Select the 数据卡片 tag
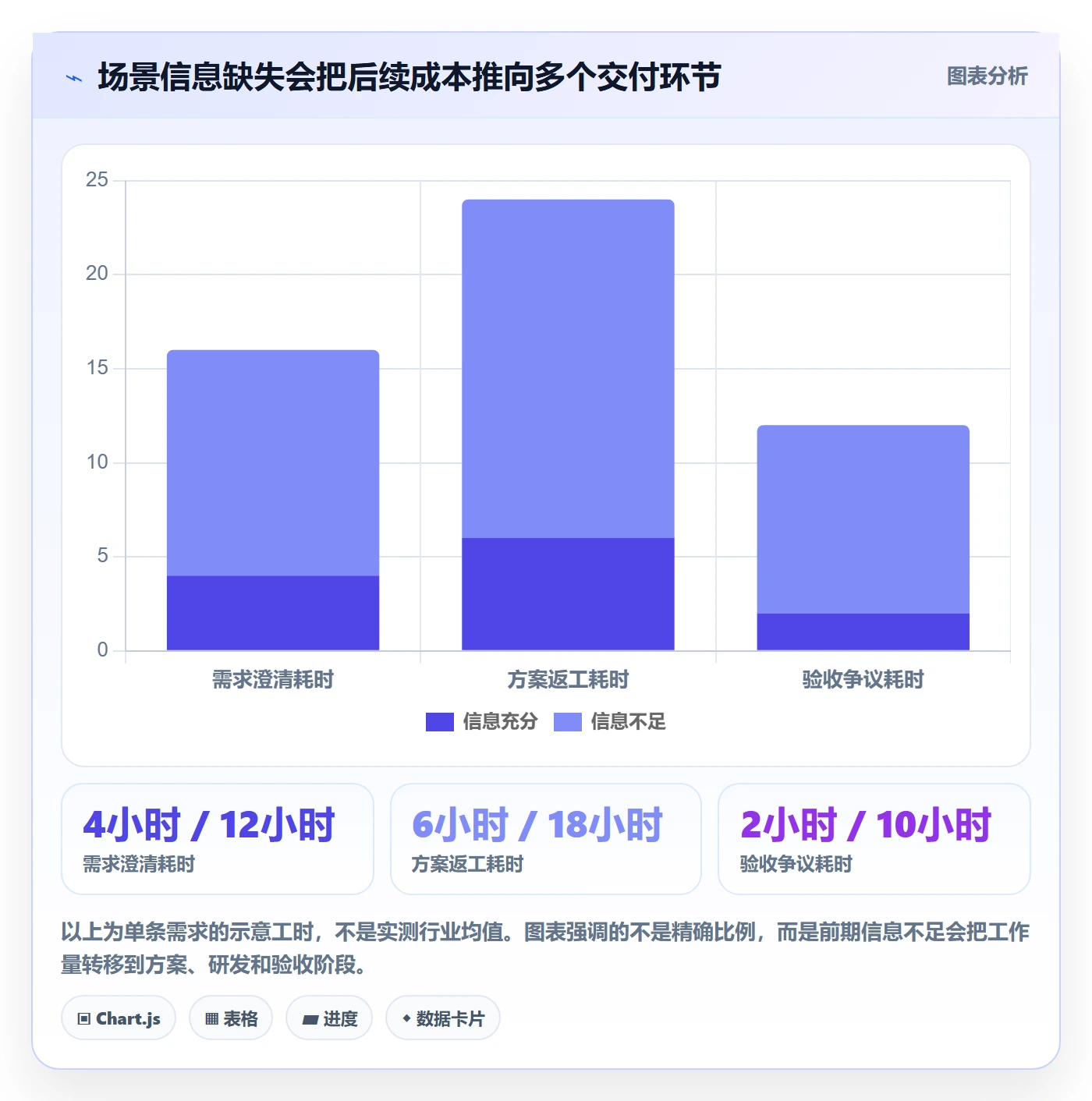 pos(443,1018)
